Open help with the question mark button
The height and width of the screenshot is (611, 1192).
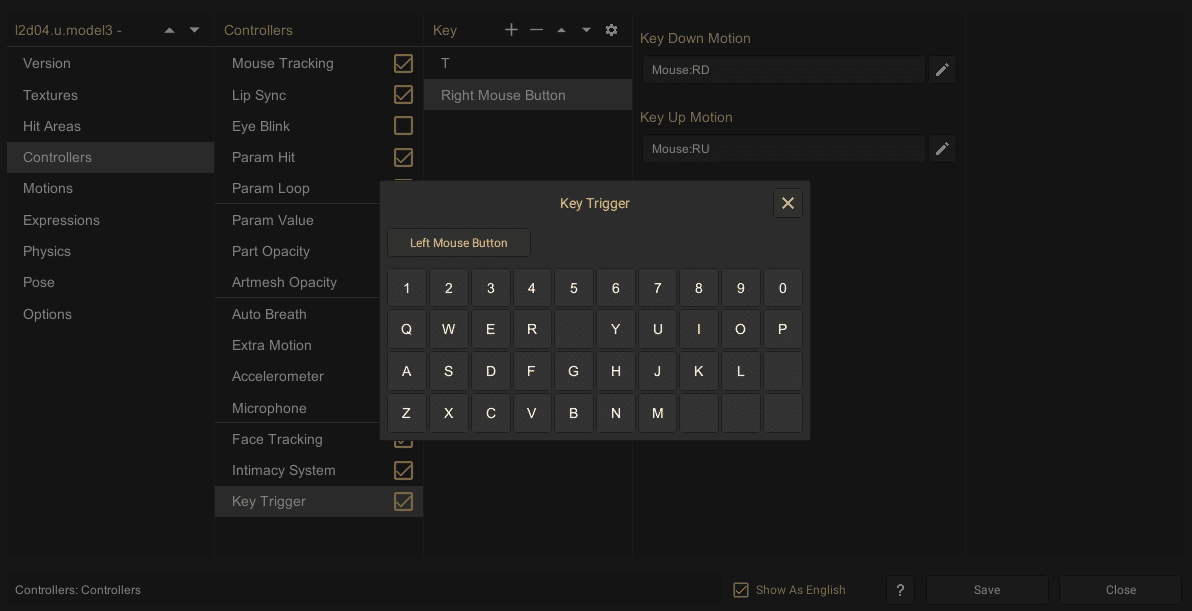pos(900,590)
